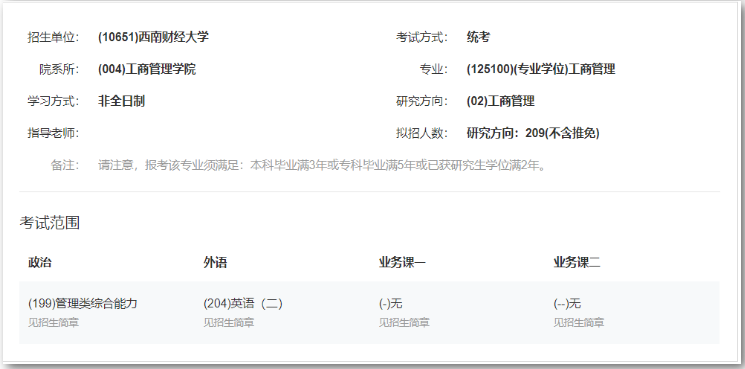Click the 研究方向 label on the left of (02)工商管理
Image resolution: width=745 pixels, height=369 pixels.
point(422,101)
